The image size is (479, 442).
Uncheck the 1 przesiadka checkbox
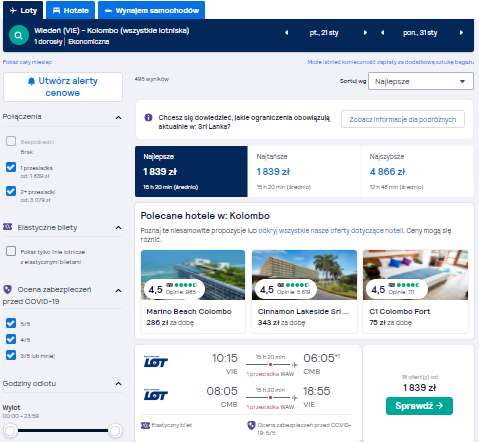[x=11, y=167]
